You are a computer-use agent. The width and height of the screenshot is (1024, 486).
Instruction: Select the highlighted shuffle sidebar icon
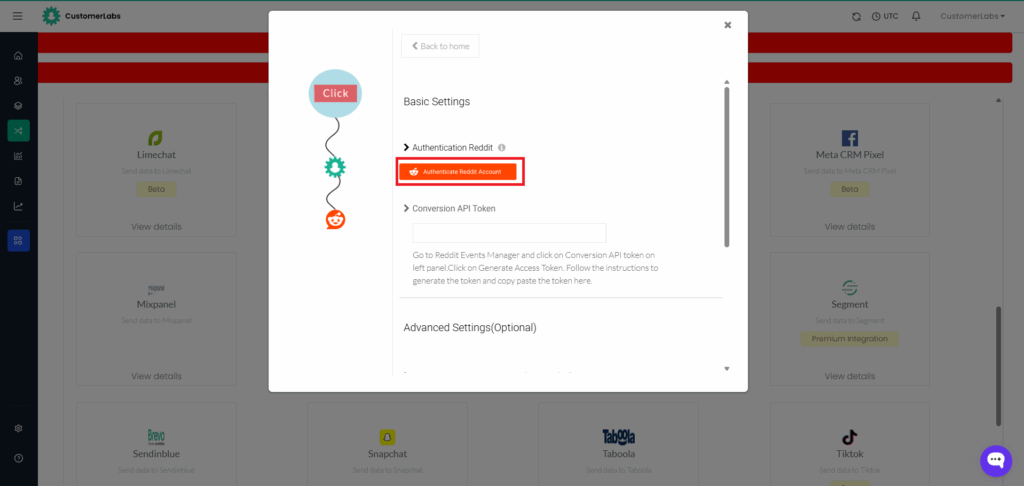18,131
